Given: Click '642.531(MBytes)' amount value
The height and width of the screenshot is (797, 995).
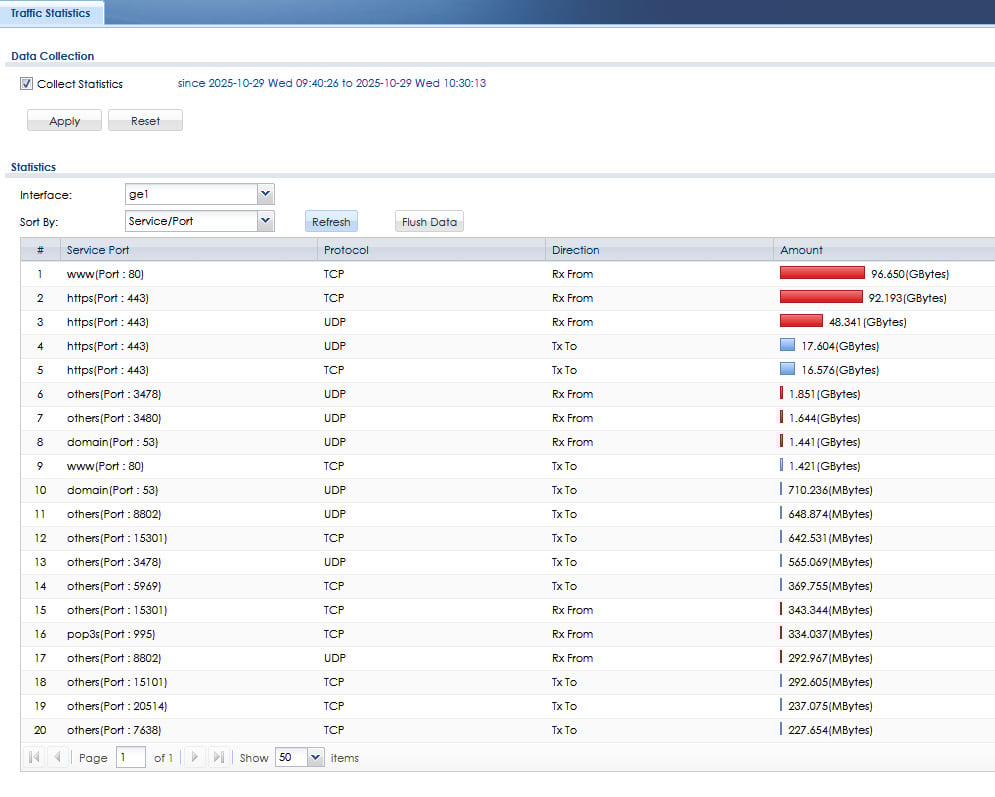Looking at the screenshot, I should (830, 538).
